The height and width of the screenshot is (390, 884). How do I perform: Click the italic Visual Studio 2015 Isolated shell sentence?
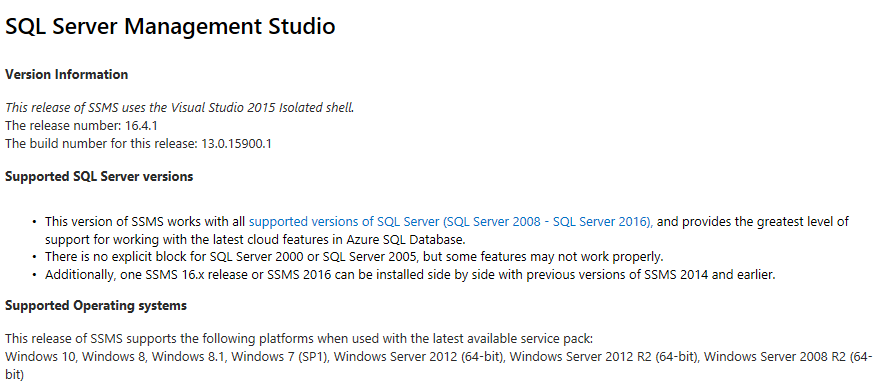click(x=180, y=108)
